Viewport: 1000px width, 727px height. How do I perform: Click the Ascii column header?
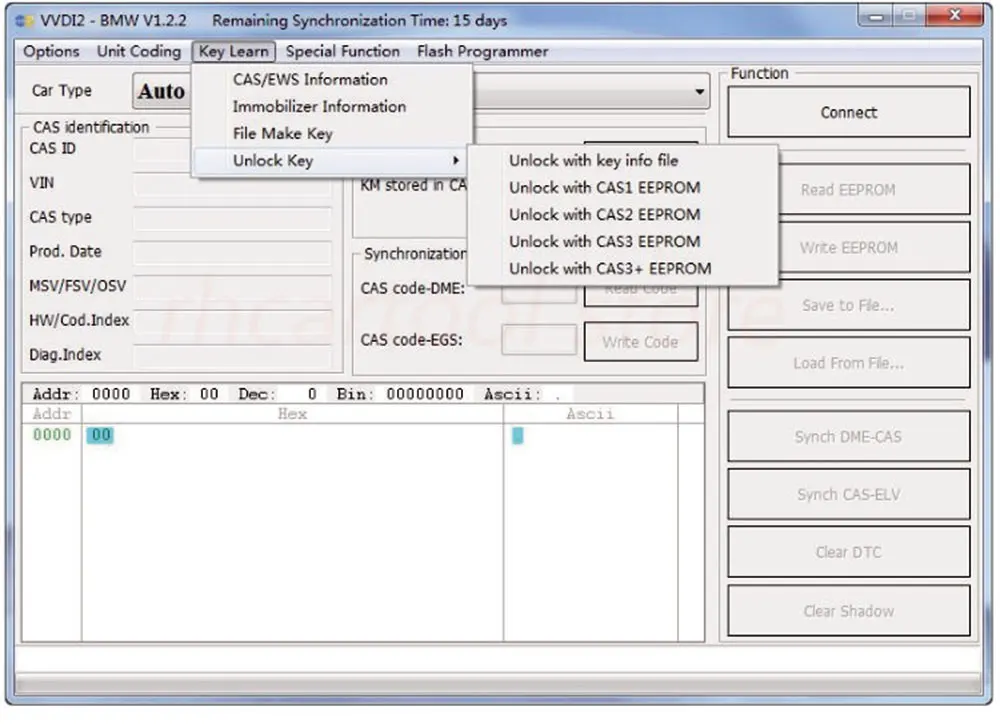[x=590, y=414]
